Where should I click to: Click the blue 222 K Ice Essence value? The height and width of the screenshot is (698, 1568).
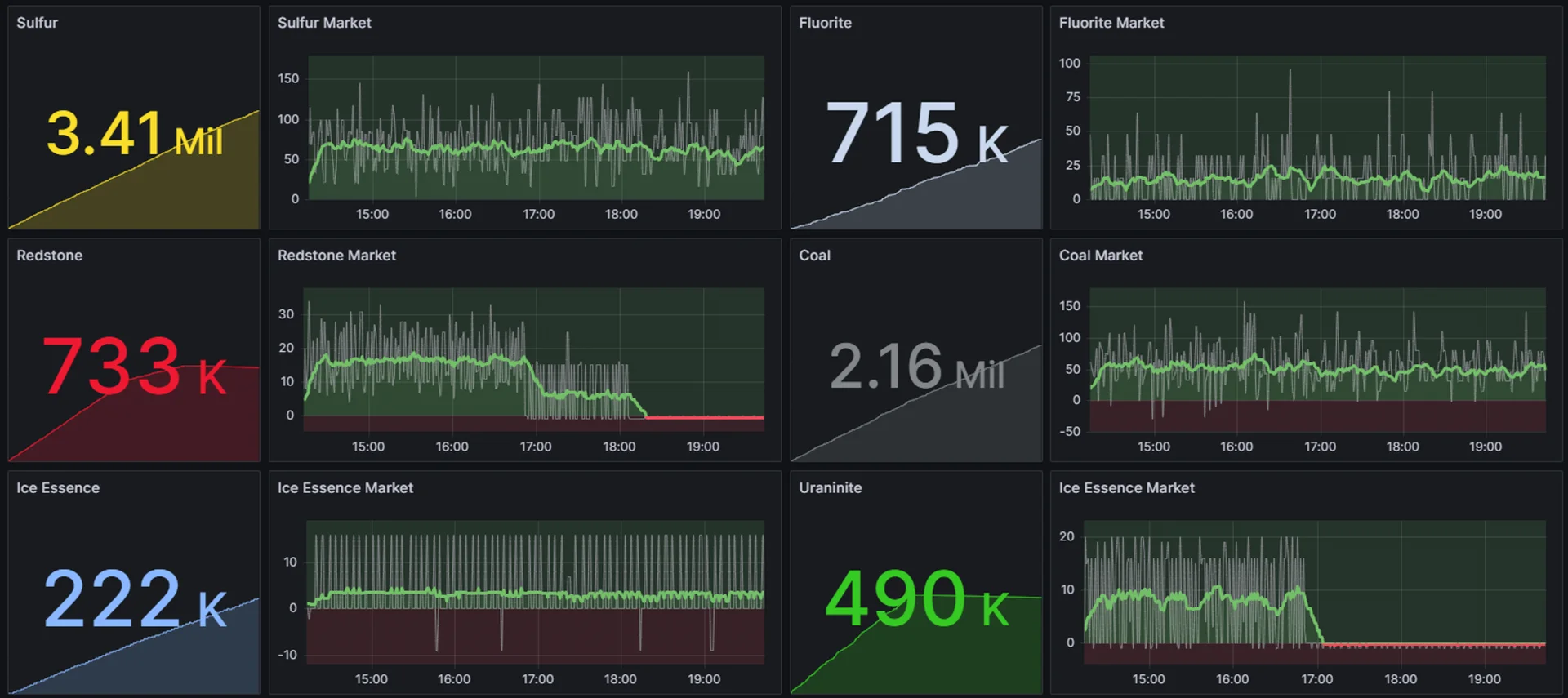click(x=135, y=599)
